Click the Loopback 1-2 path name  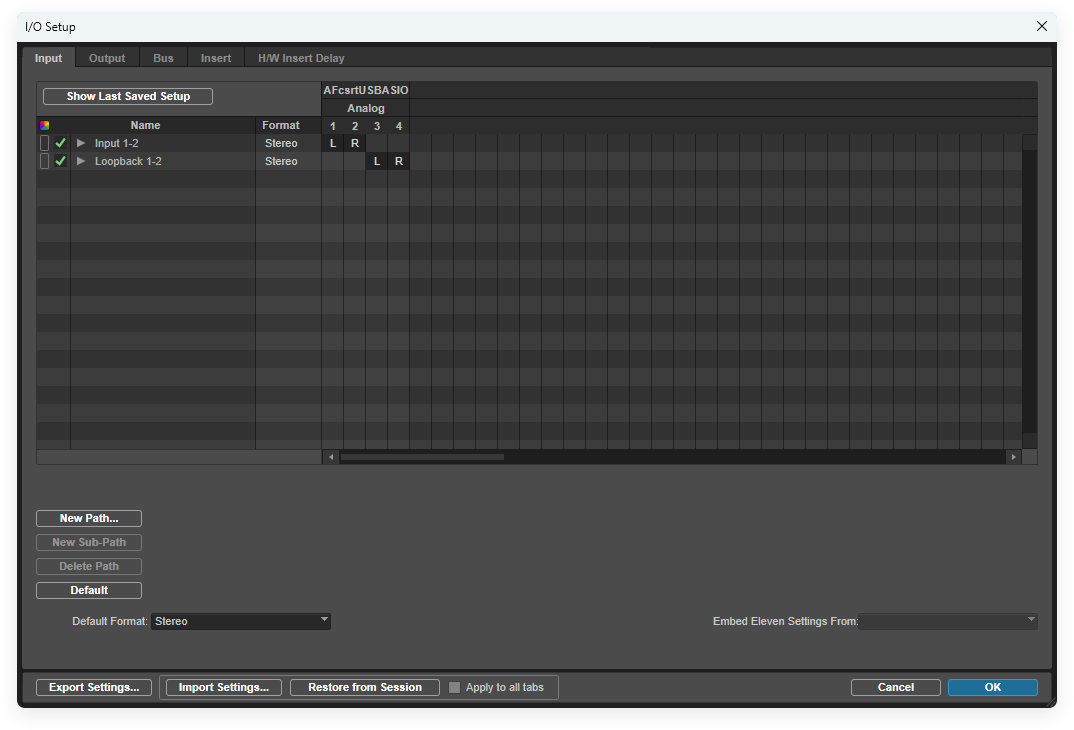click(128, 161)
